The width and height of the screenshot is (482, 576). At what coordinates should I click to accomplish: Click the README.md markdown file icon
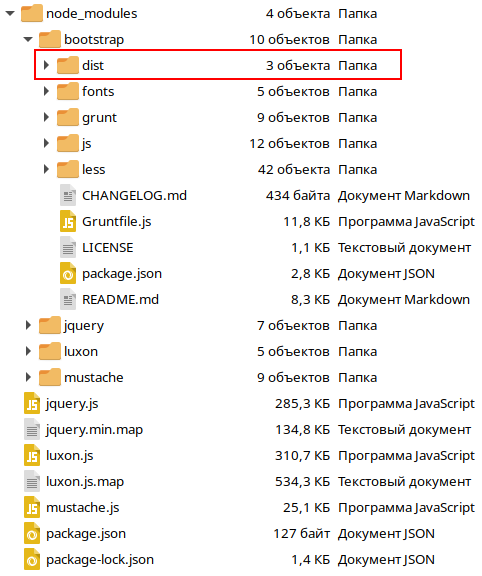coord(68,300)
